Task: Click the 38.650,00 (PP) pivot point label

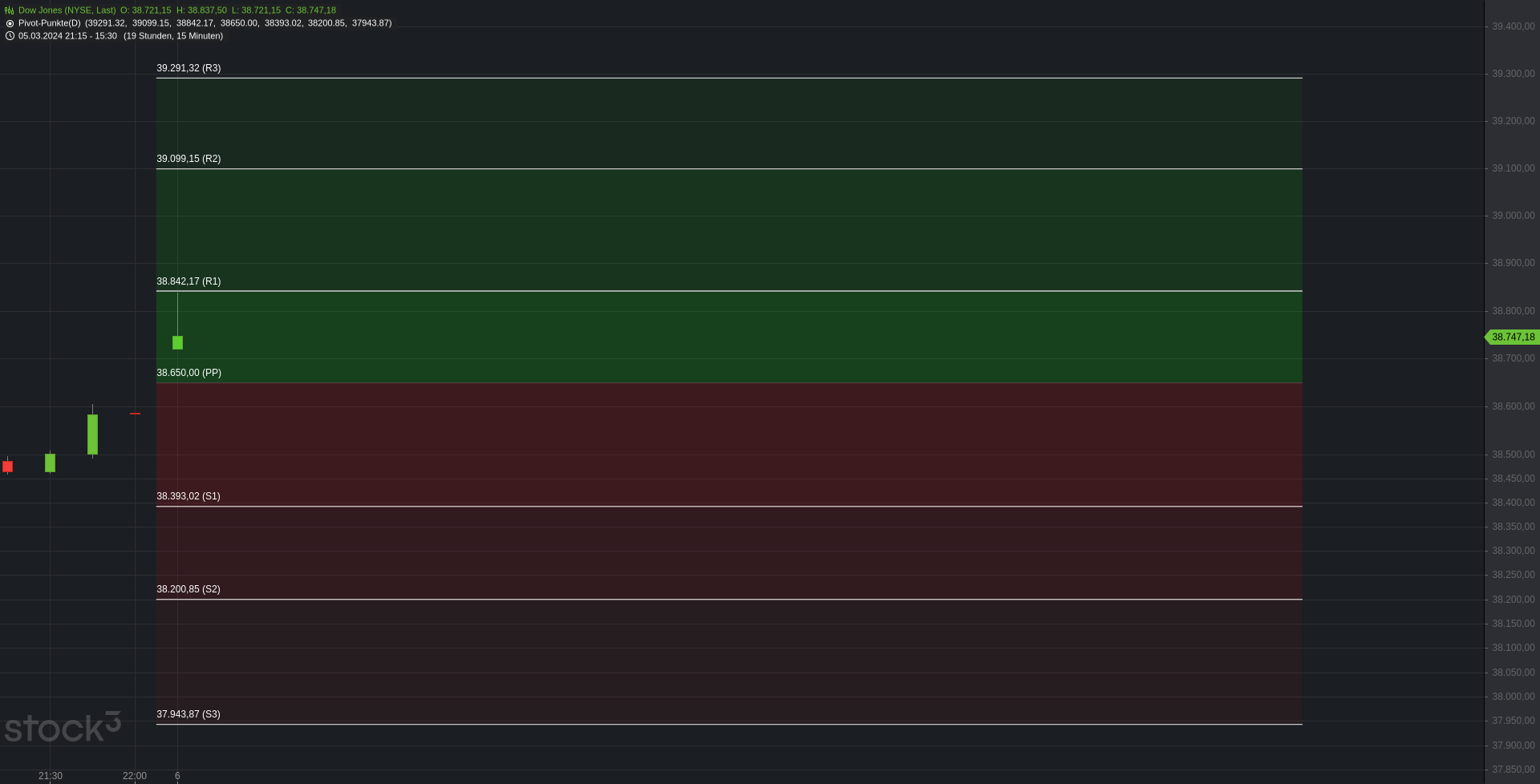Action: point(188,373)
